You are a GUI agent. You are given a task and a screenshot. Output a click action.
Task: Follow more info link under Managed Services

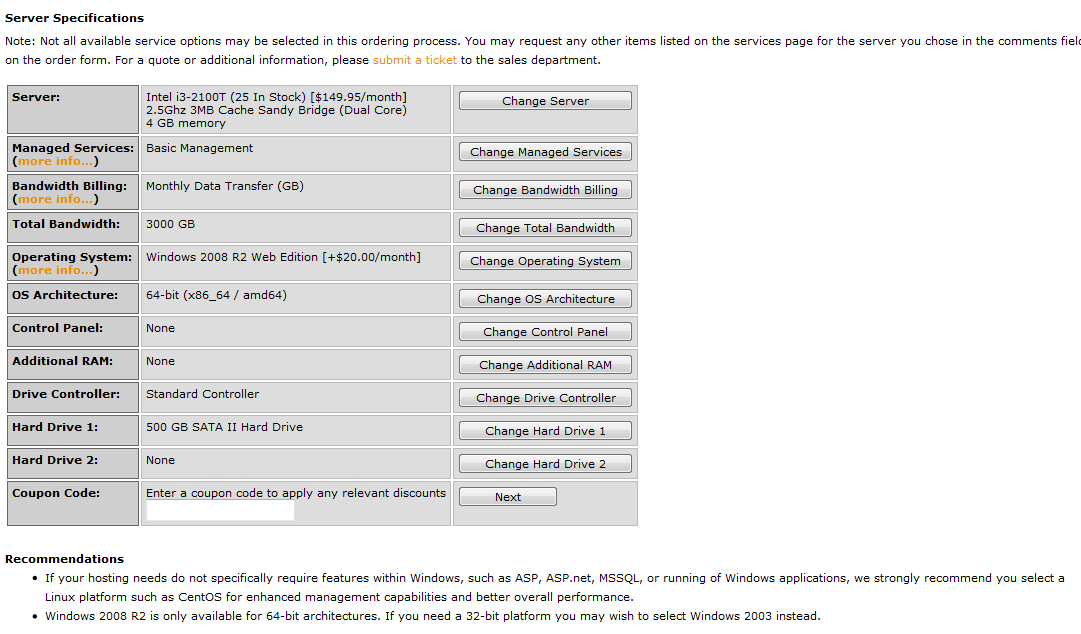(x=56, y=161)
